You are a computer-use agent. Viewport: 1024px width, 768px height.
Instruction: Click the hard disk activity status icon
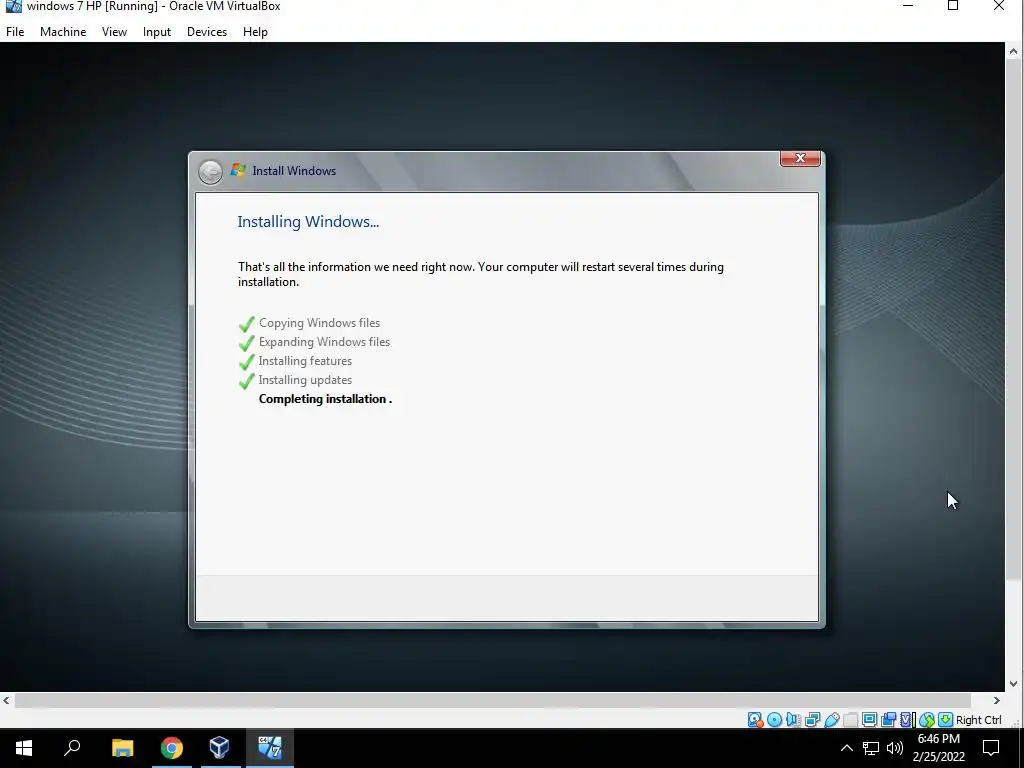755,720
